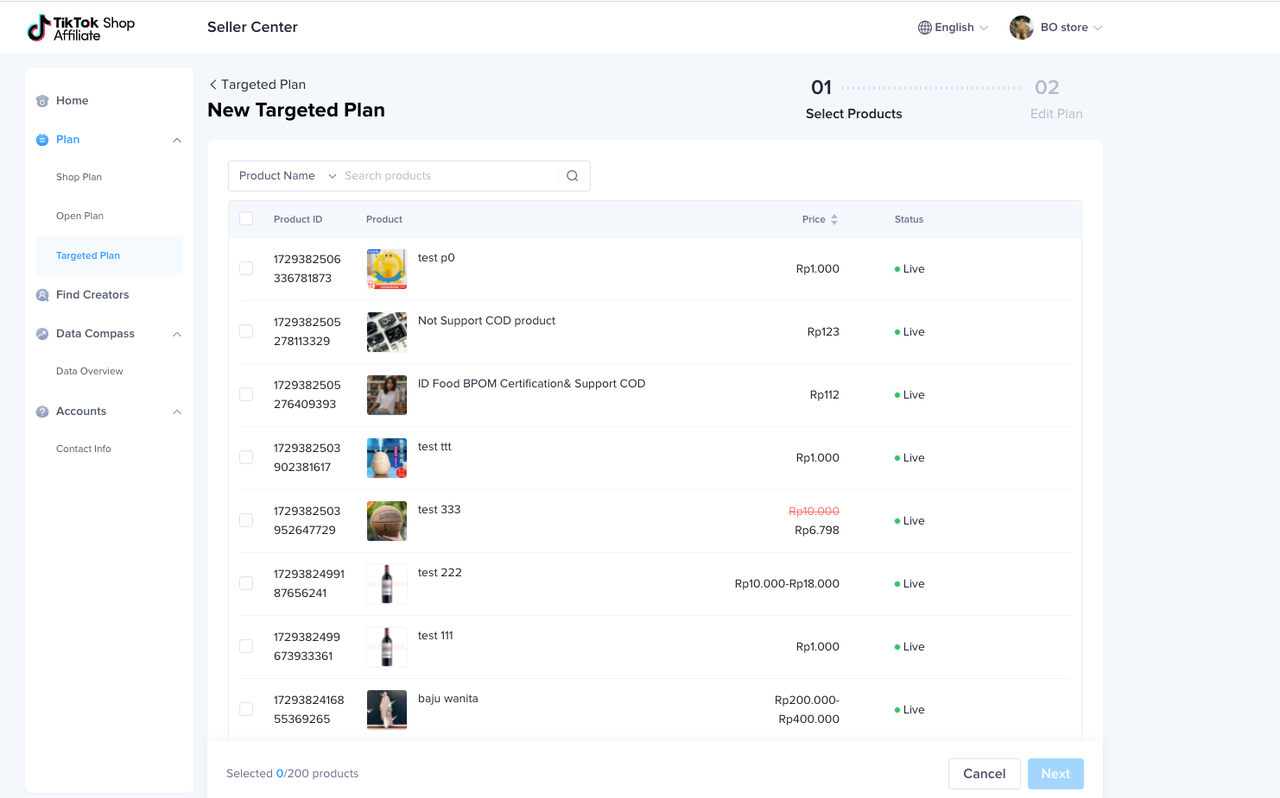1280x798 pixels.
Task: Open the Product Name search filter dropdown
Action: 287,176
